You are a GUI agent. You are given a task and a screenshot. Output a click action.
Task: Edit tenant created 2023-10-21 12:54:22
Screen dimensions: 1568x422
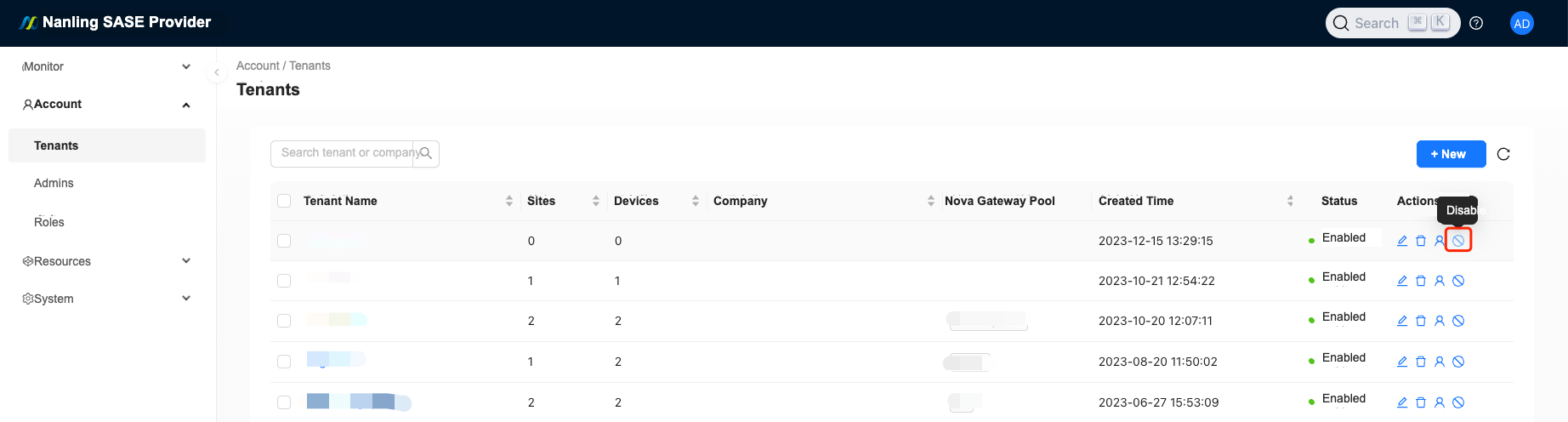point(1402,281)
